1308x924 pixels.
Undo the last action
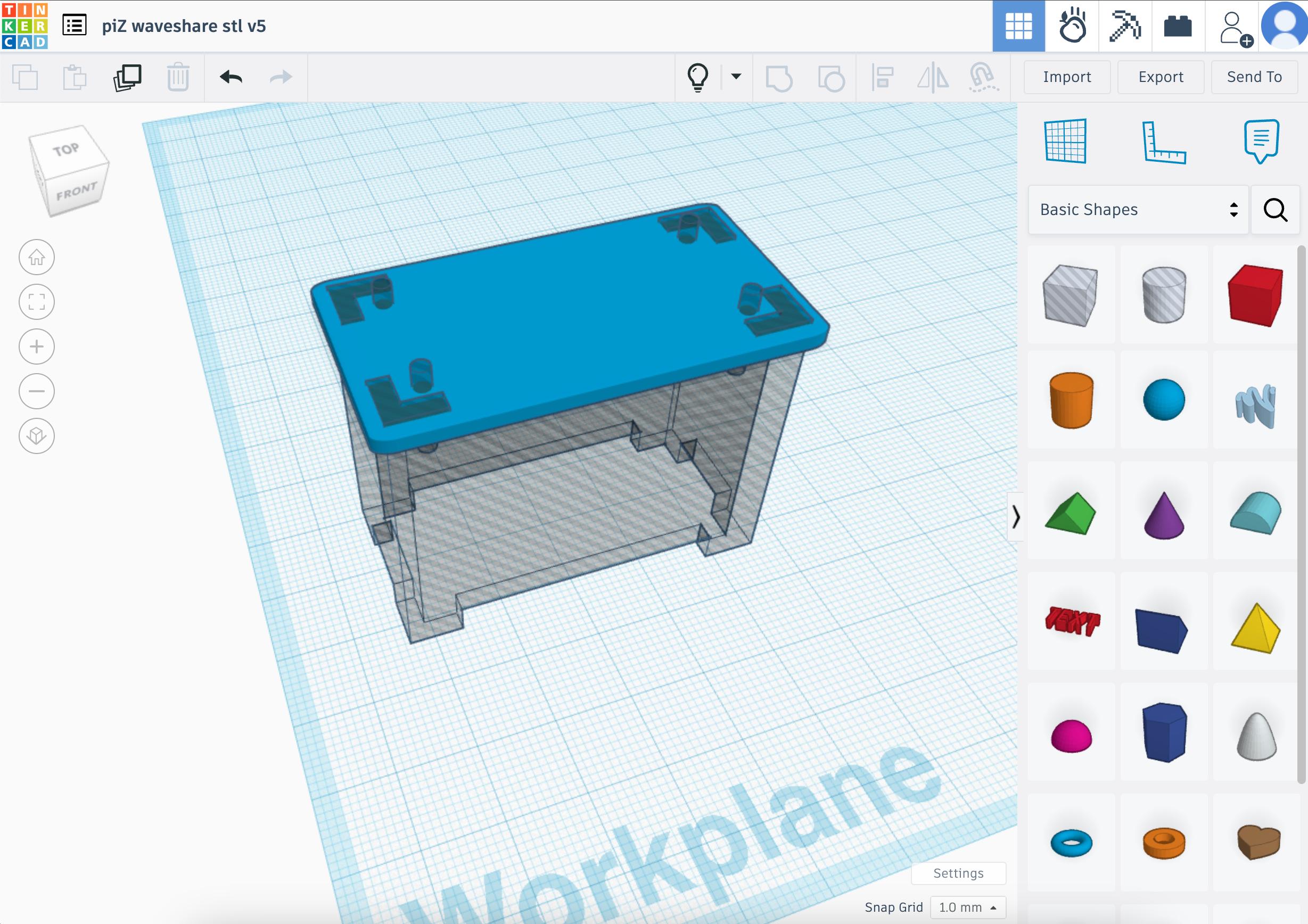231,77
